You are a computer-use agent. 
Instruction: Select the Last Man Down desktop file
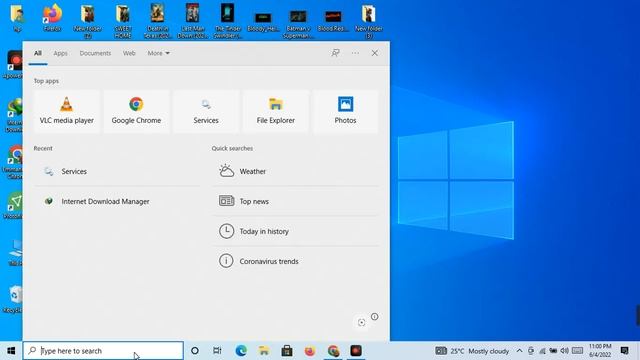(193, 21)
